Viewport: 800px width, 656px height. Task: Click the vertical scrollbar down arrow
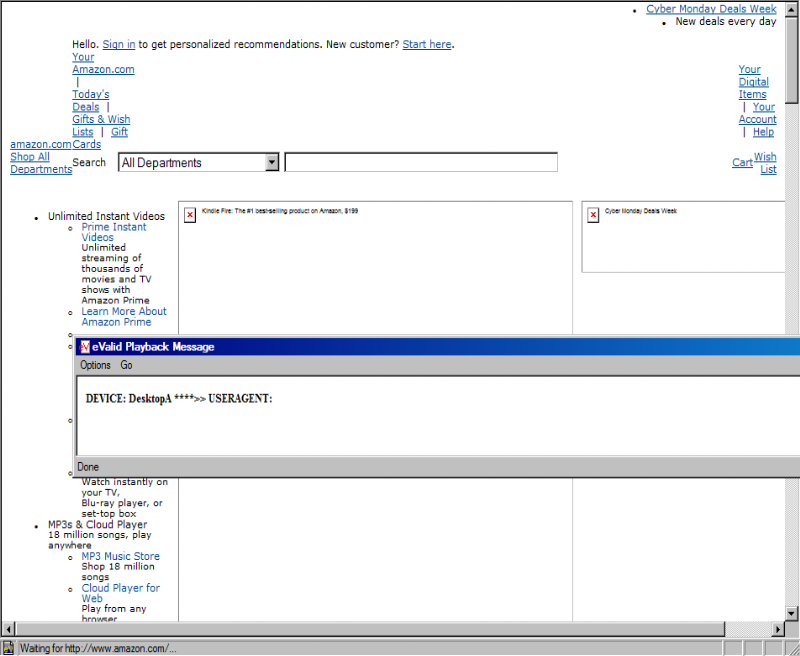[x=792, y=613]
